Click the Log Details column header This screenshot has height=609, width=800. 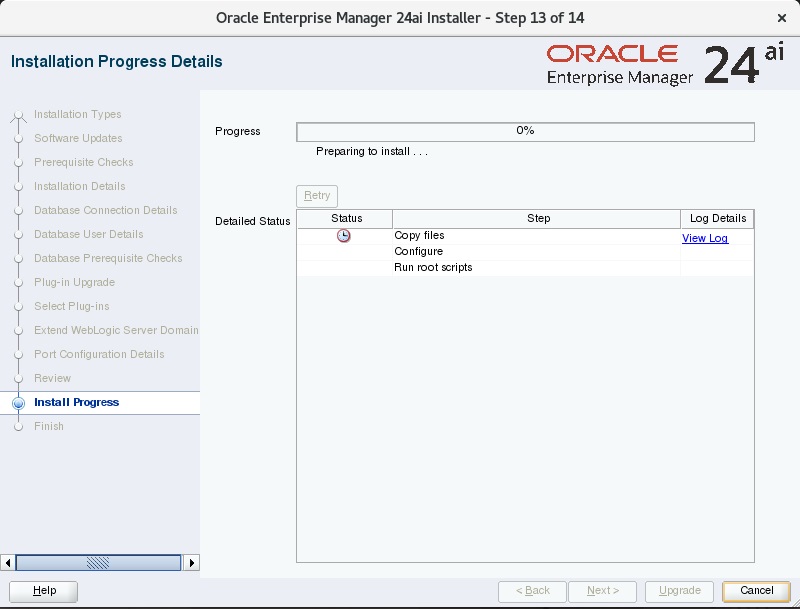pos(717,219)
